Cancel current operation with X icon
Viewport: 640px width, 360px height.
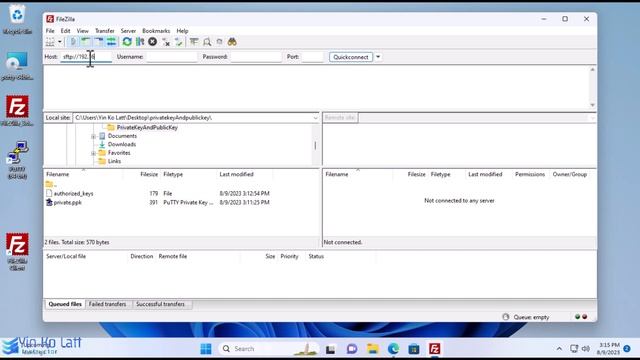153,42
